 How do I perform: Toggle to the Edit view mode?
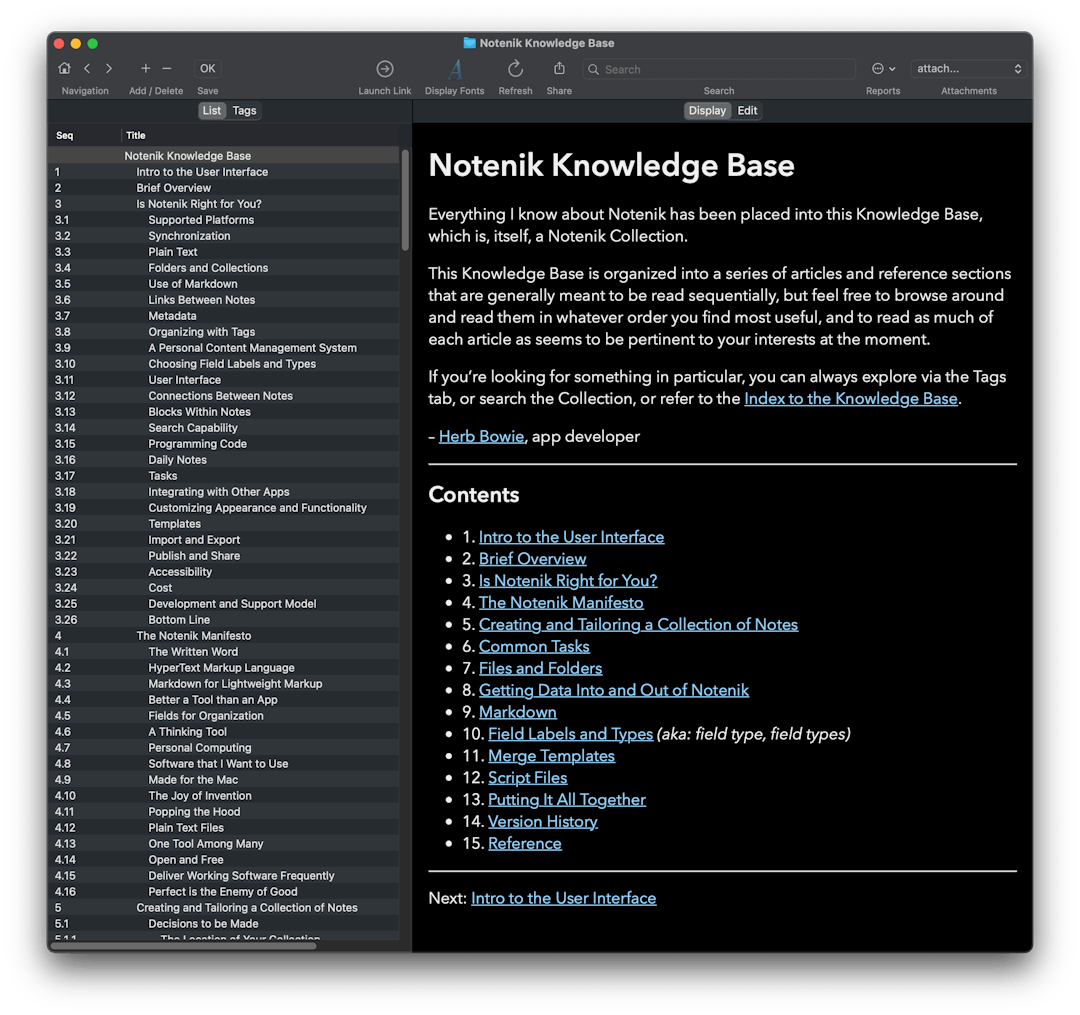(x=747, y=110)
